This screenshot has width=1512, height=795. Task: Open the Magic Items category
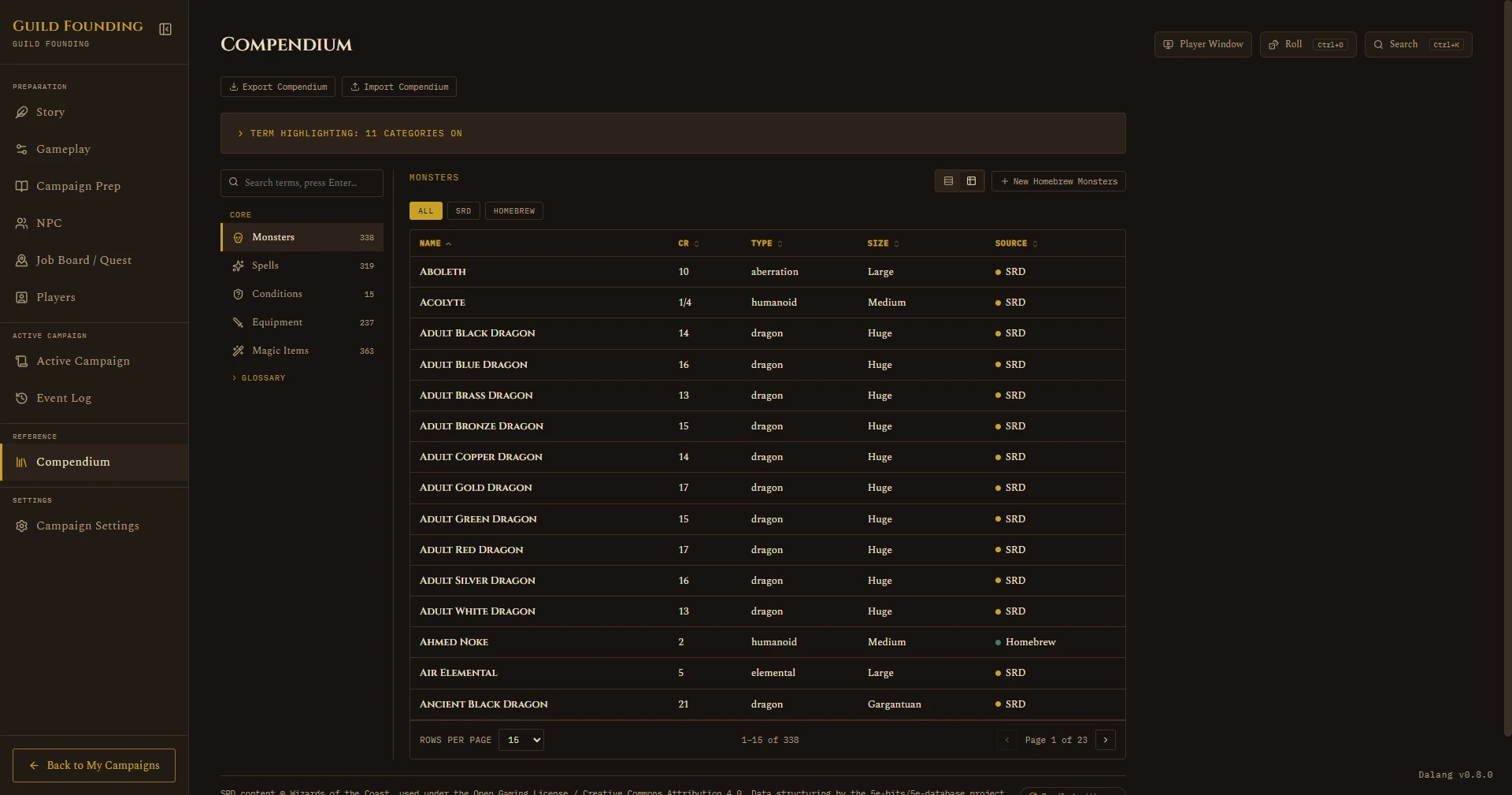pyautogui.click(x=302, y=351)
